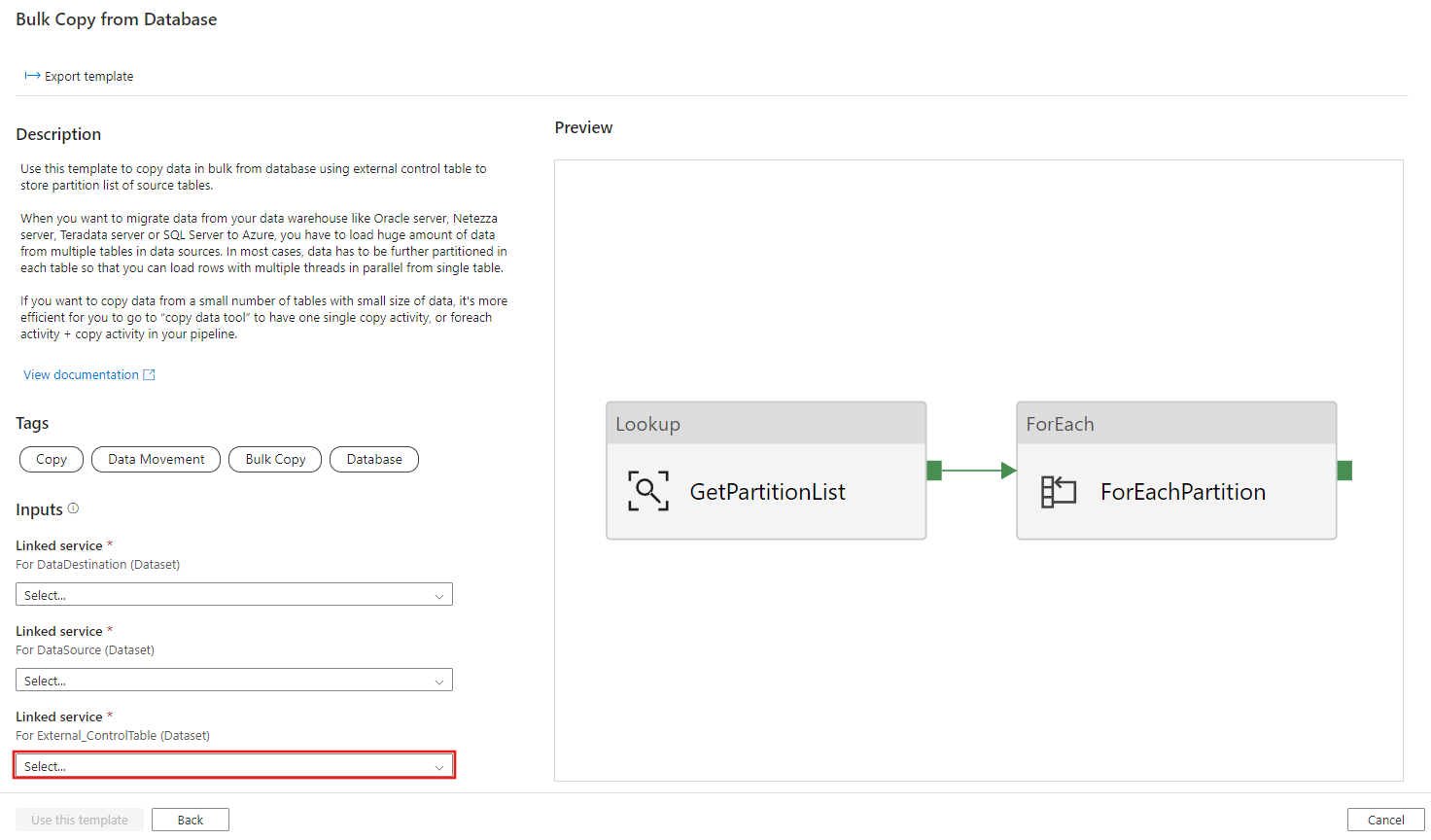Viewport: 1431px width, 840px height.
Task: Select the Bulk Copy tag
Action: tap(275, 459)
